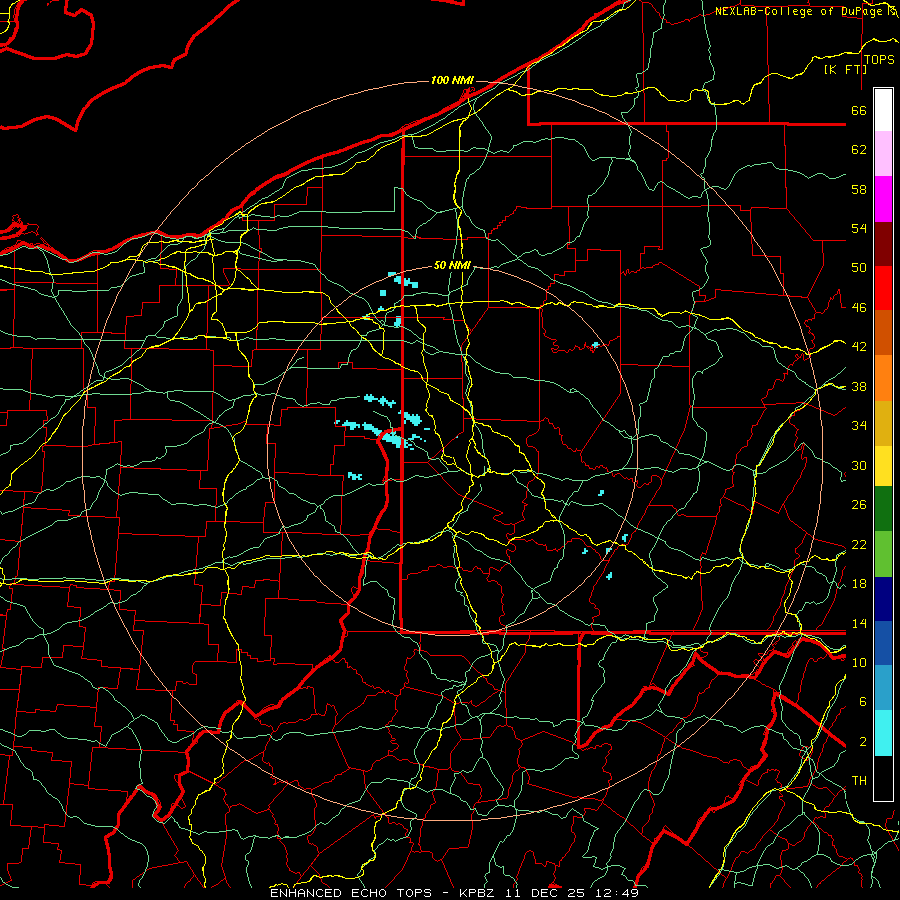Viewport: 900px width, 900px height.
Task: Click the 'KPBZ' radar site identifier
Action: point(476,893)
